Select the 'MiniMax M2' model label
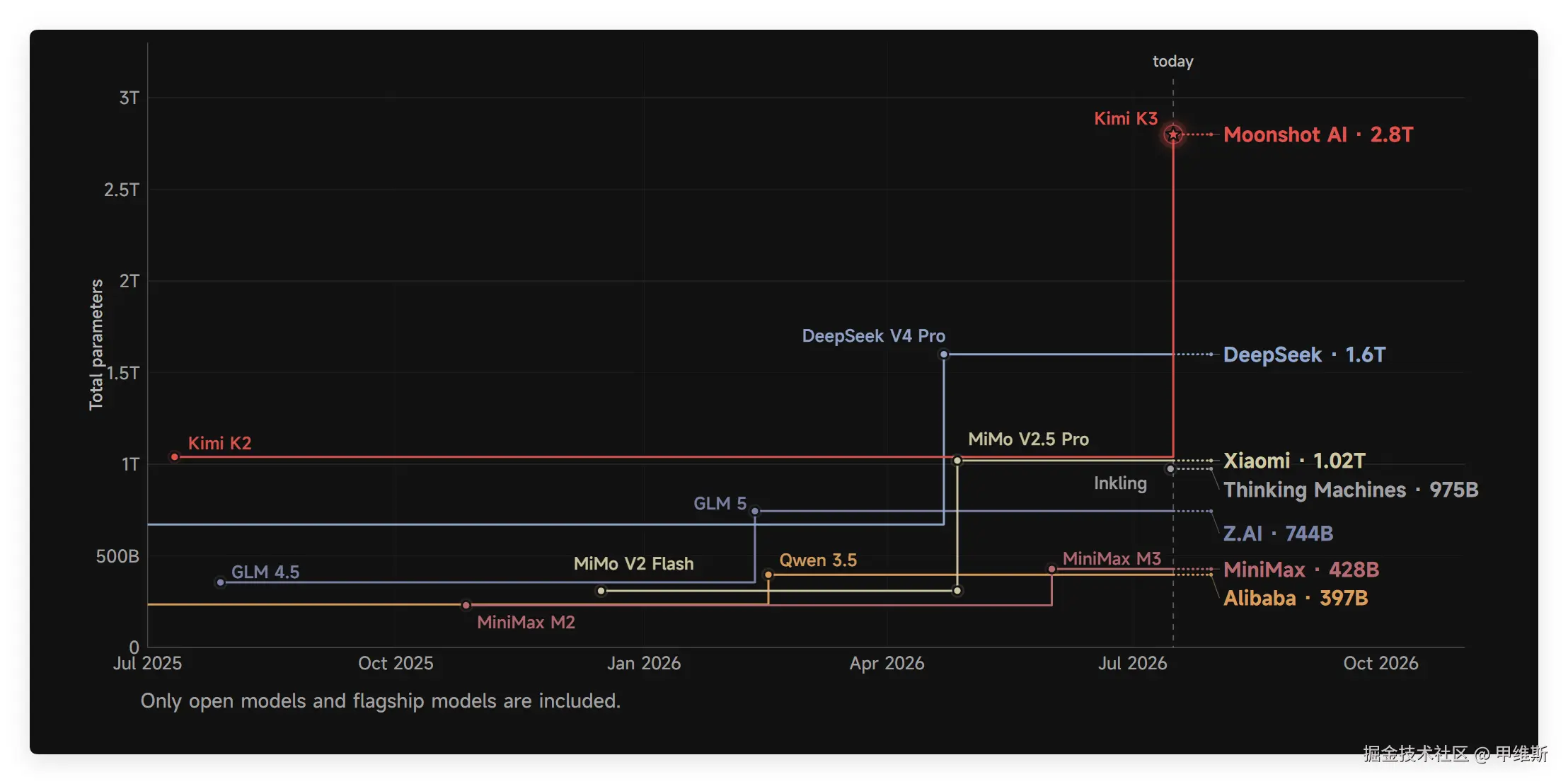Viewport: 1568px width, 784px height. pos(526,622)
